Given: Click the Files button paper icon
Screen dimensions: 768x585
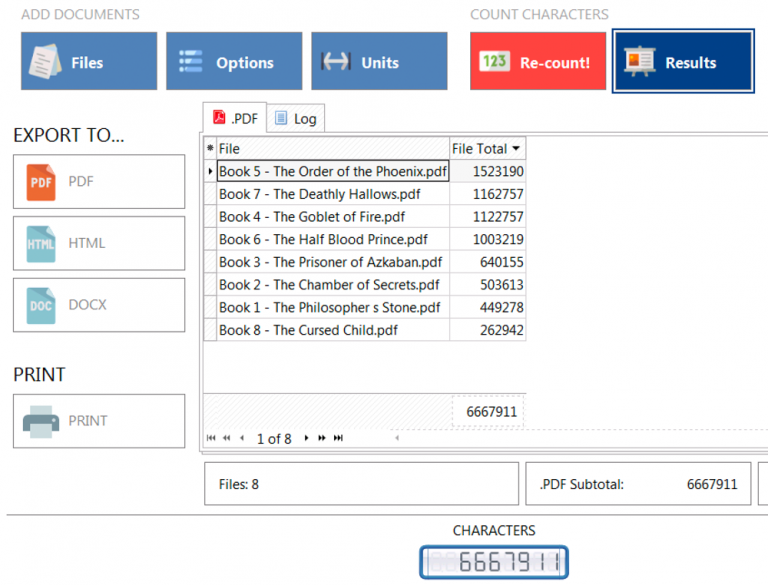Looking at the screenshot, I should [45, 61].
